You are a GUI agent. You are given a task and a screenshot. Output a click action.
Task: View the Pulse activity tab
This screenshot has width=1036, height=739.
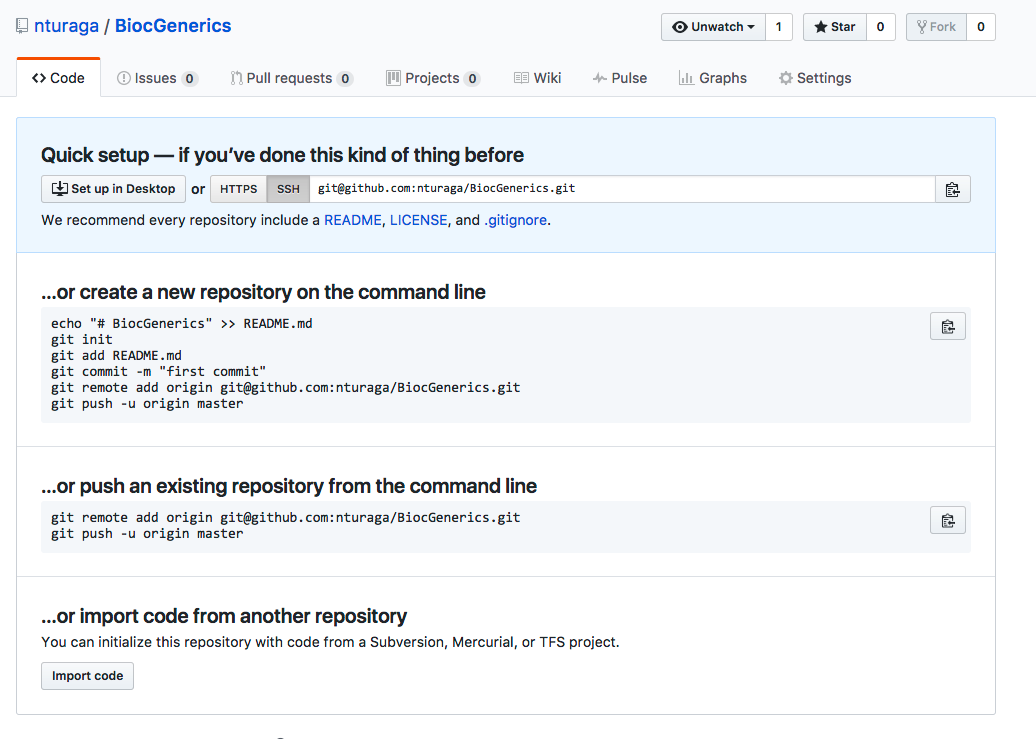[619, 78]
